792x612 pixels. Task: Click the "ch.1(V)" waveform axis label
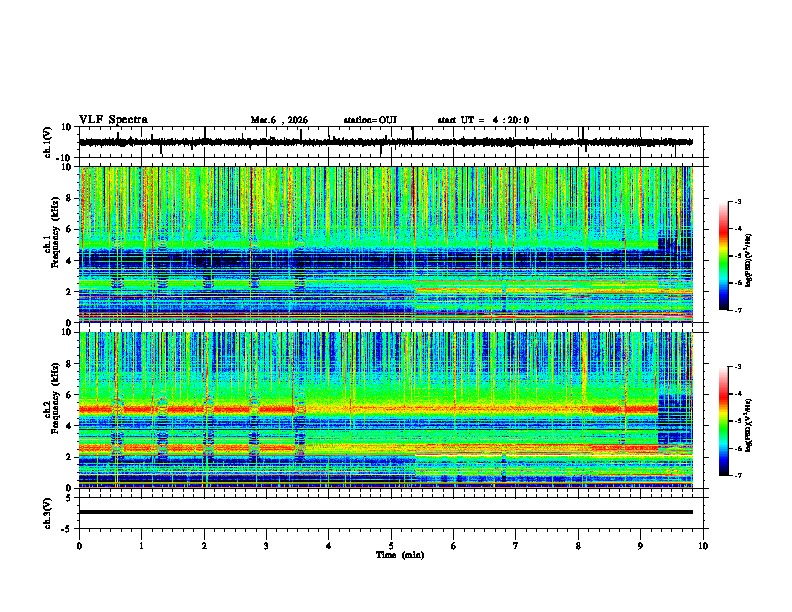(x=48, y=142)
